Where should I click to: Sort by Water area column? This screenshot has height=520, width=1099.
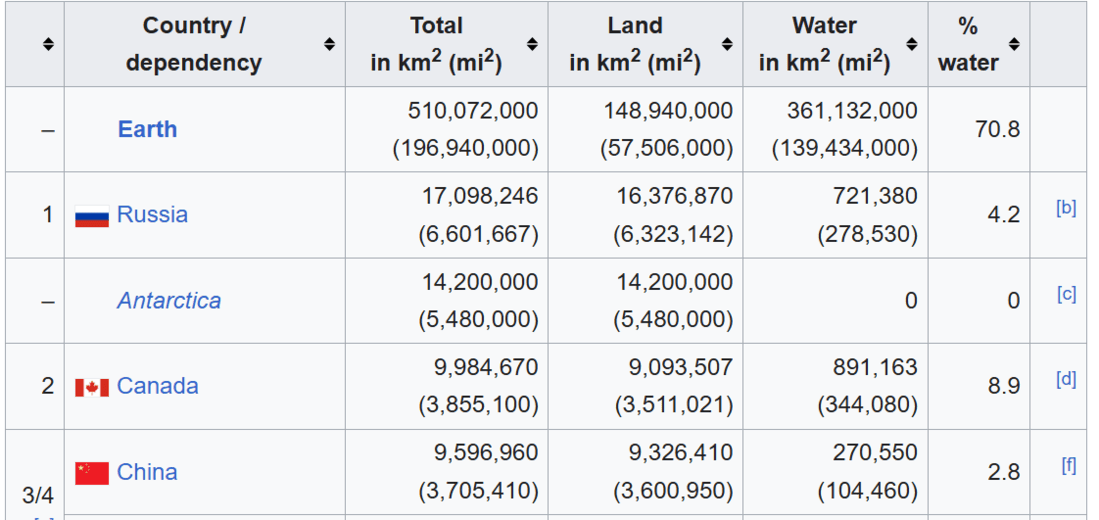[x=911, y=44]
